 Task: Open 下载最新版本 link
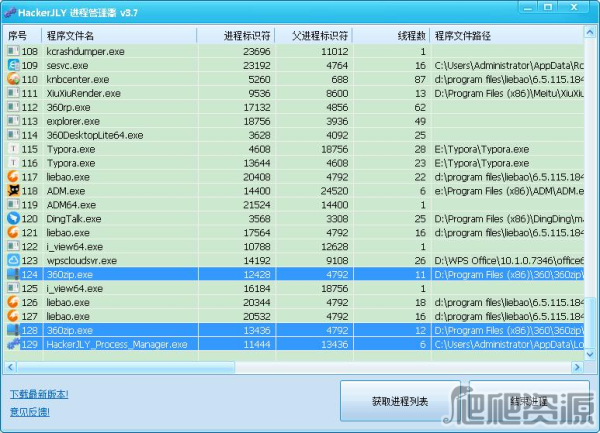(x=39, y=394)
